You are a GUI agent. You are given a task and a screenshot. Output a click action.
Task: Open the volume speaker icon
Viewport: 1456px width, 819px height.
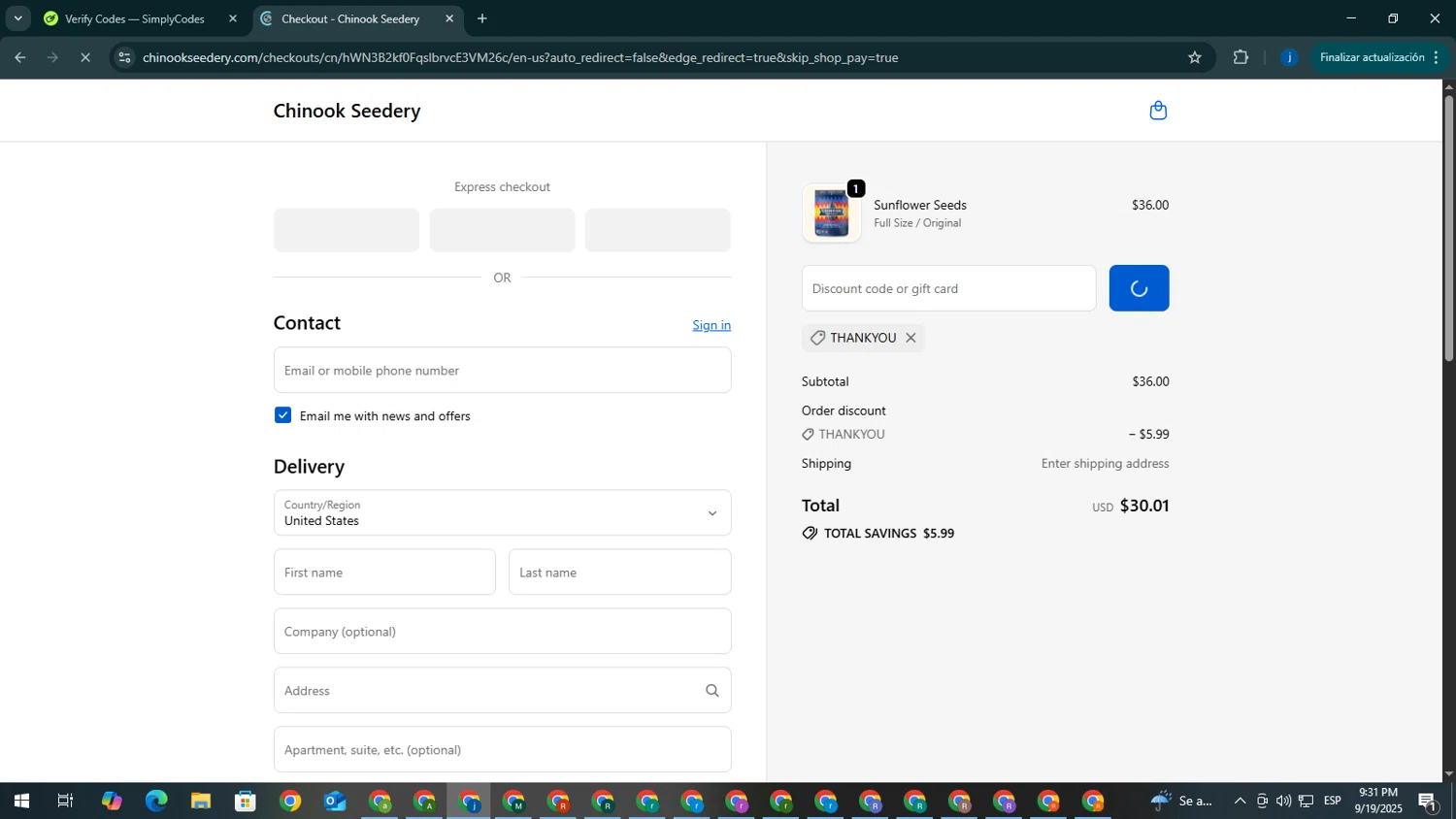pos(1284,801)
